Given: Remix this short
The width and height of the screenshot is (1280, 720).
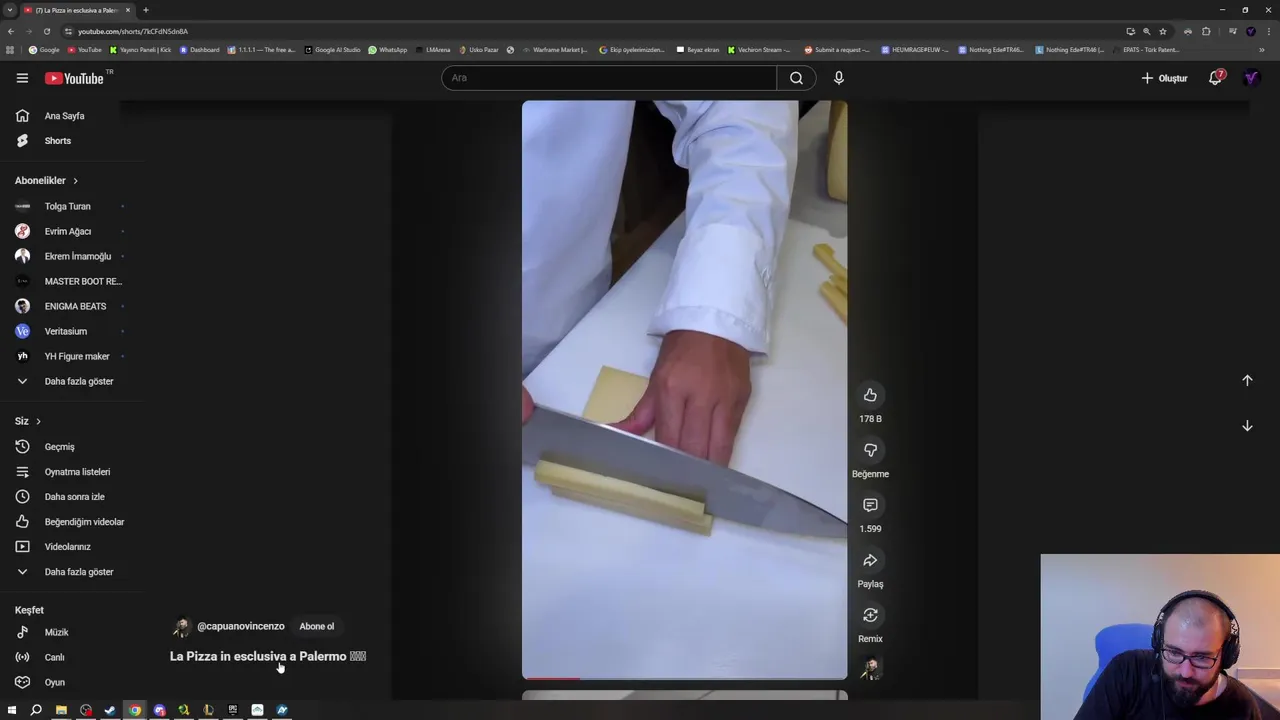Looking at the screenshot, I should (x=870, y=615).
